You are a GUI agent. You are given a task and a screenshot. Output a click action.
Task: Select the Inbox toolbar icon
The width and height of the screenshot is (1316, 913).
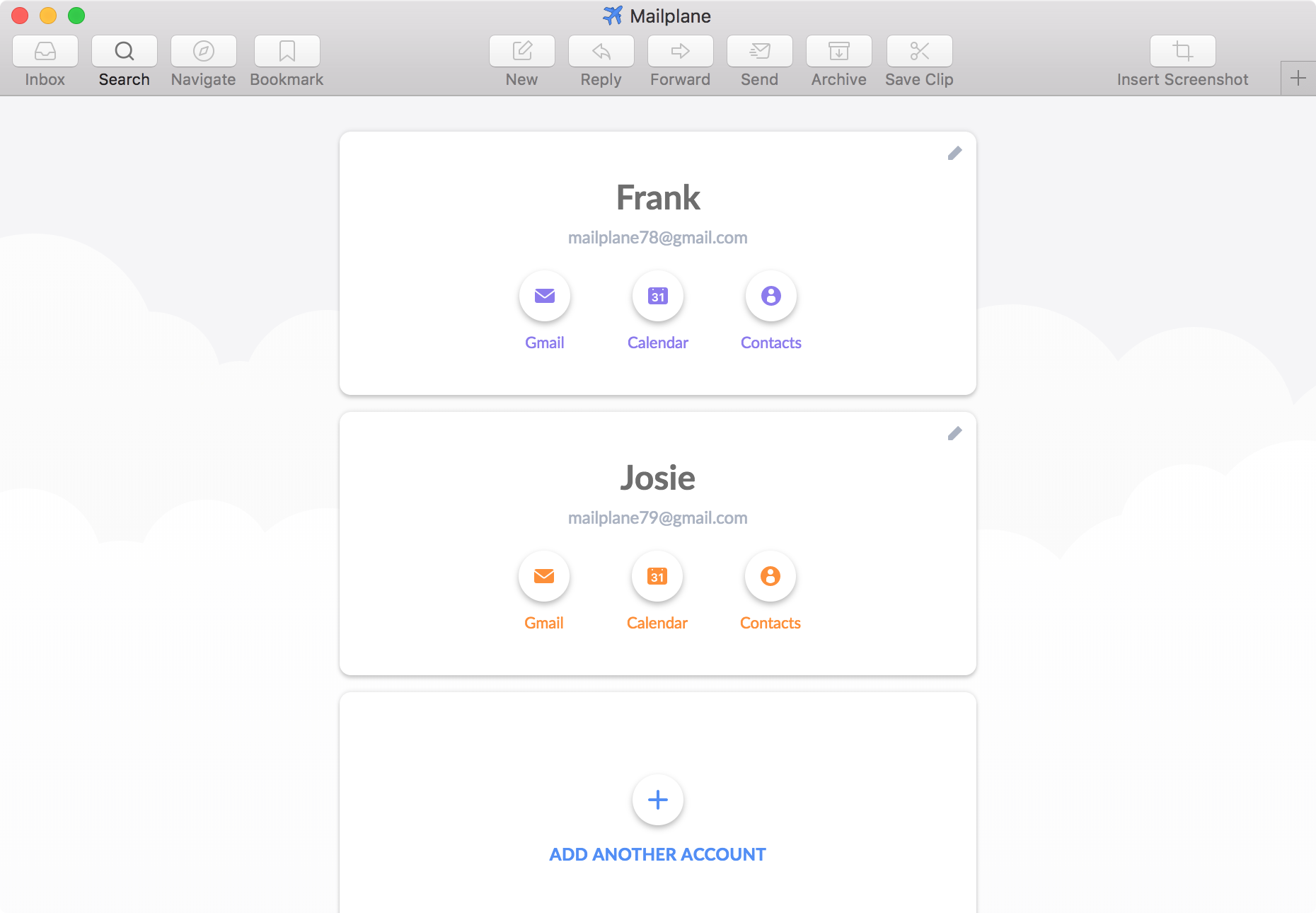point(45,51)
